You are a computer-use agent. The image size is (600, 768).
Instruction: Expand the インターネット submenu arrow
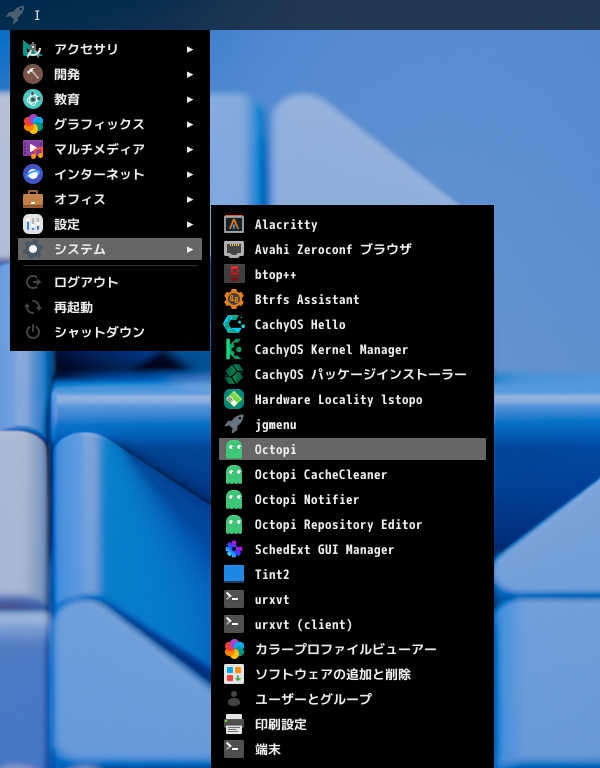[190, 174]
